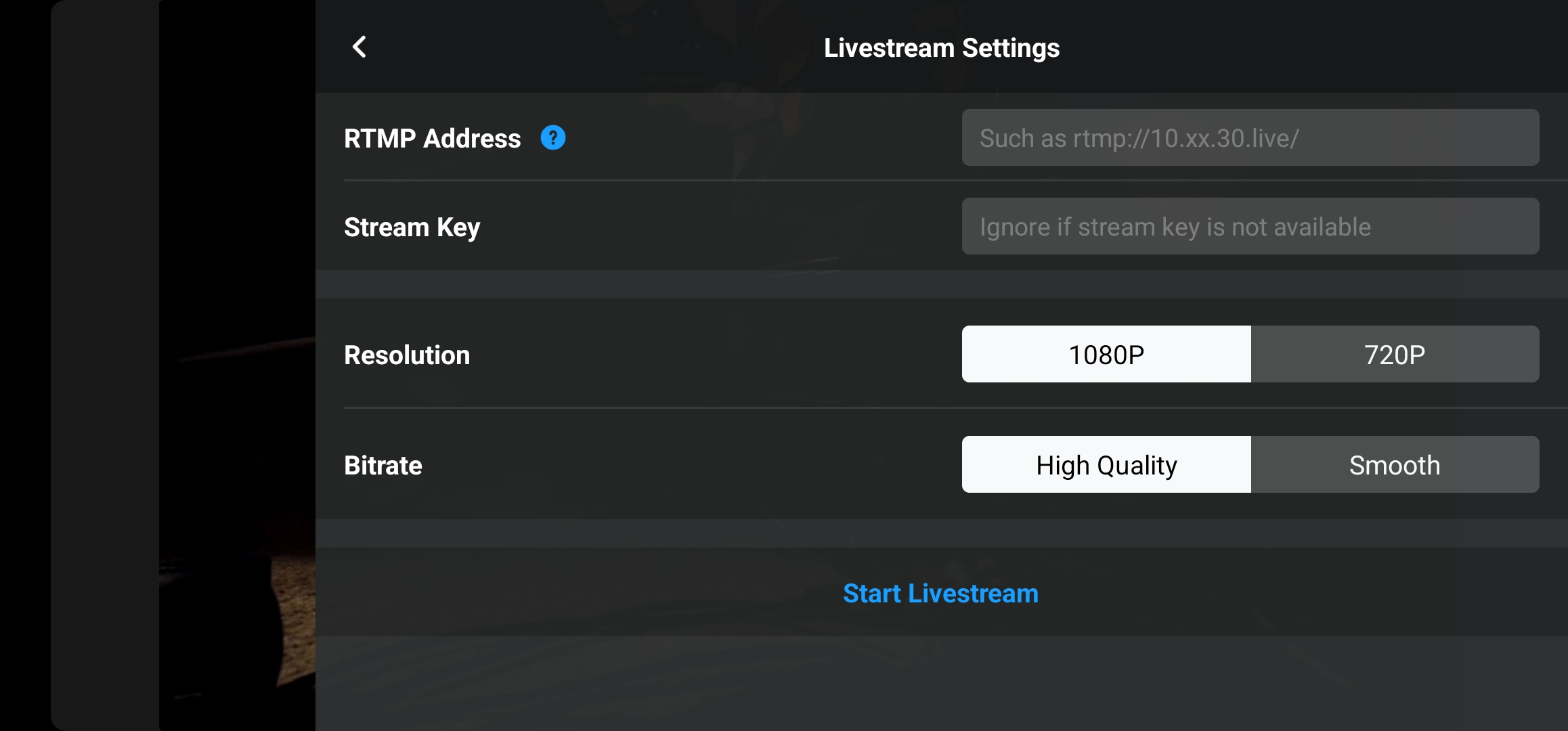Tap the Stream Key text field
Viewport: 1568px width, 731px height.
(1250, 226)
